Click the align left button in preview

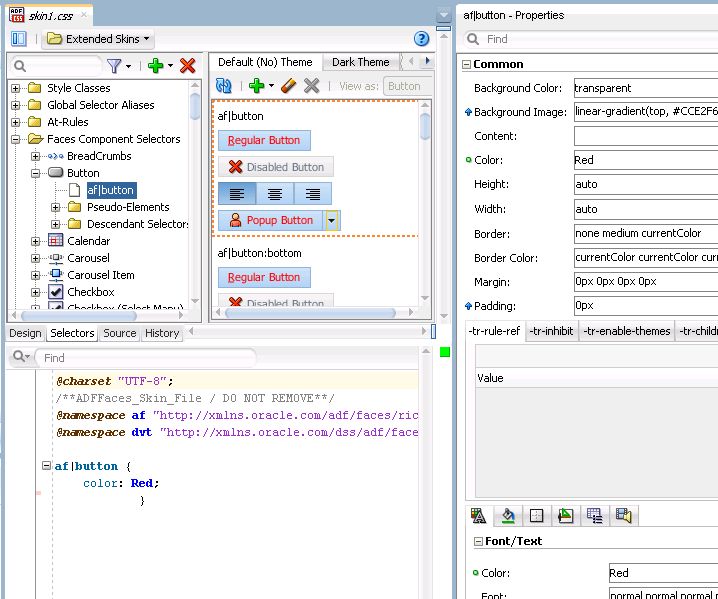click(x=237, y=194)
